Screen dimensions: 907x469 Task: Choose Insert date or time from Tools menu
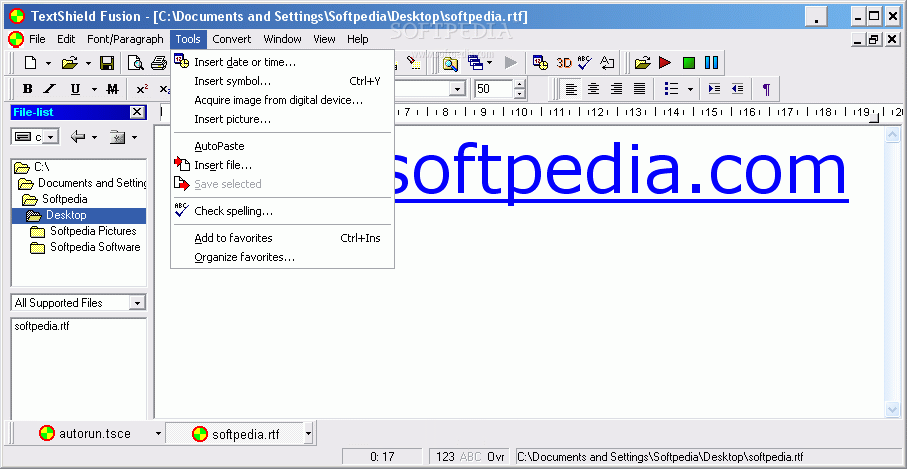click(282, 62)
